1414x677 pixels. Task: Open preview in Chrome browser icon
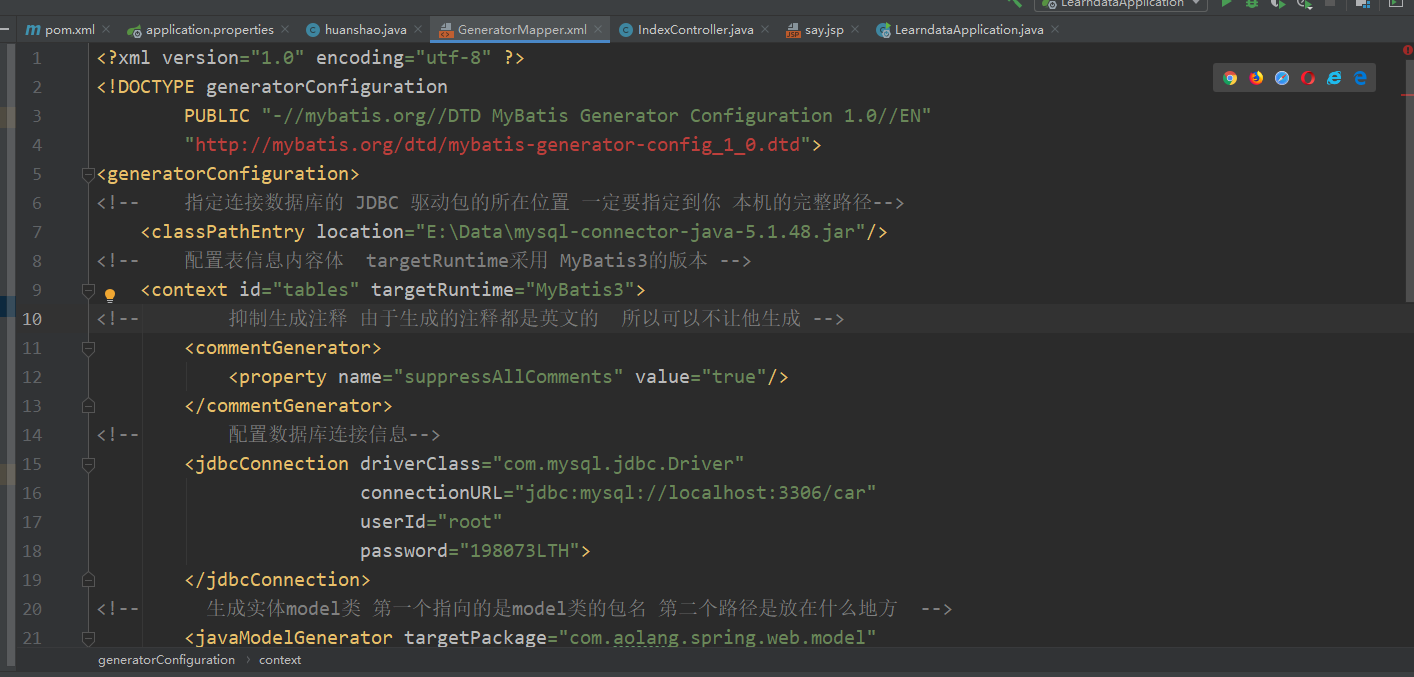tap(1230, 78)
